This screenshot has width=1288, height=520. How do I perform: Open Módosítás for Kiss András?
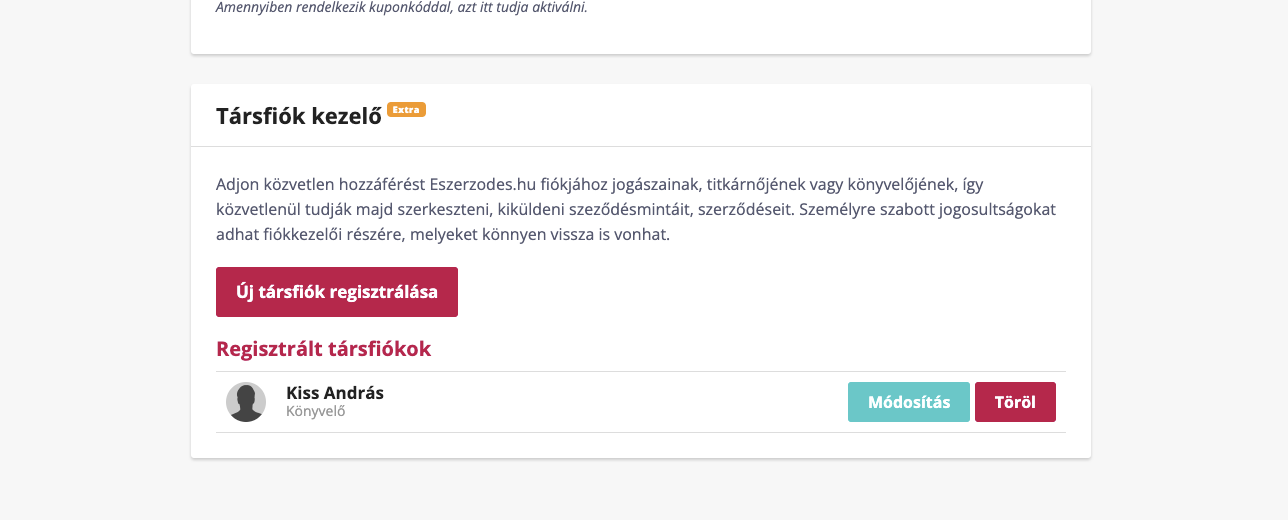pos(909,402)
